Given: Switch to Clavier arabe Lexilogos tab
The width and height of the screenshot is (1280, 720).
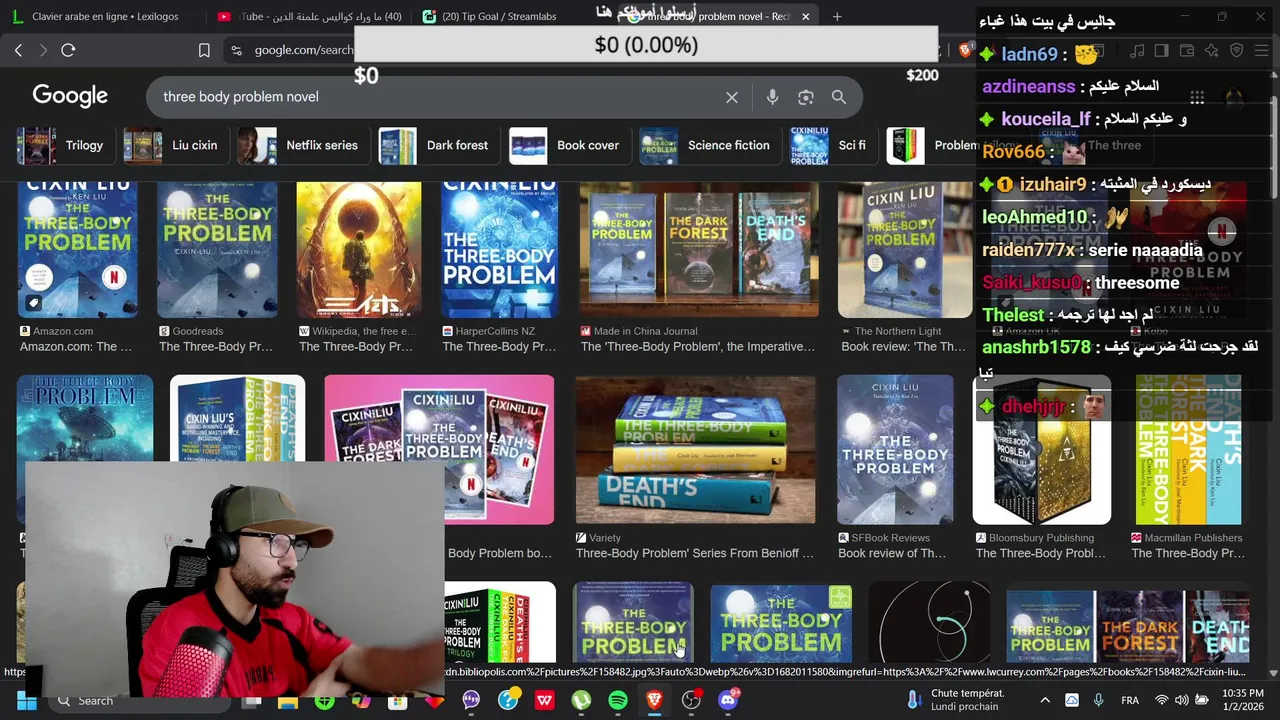Looking at the screenshot, I should click(x=105, y=16).
